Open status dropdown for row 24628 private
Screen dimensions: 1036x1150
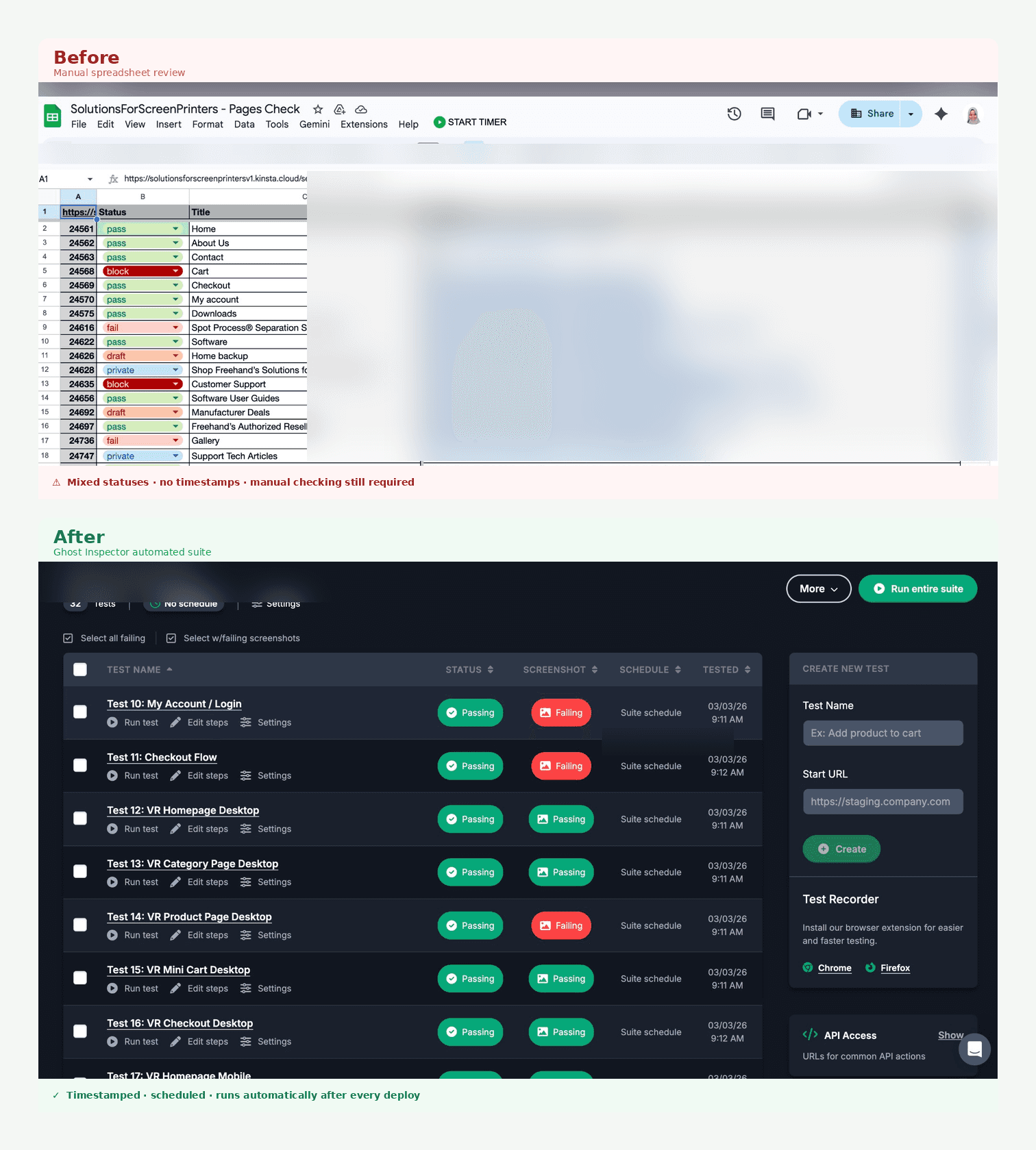point(175,371)
